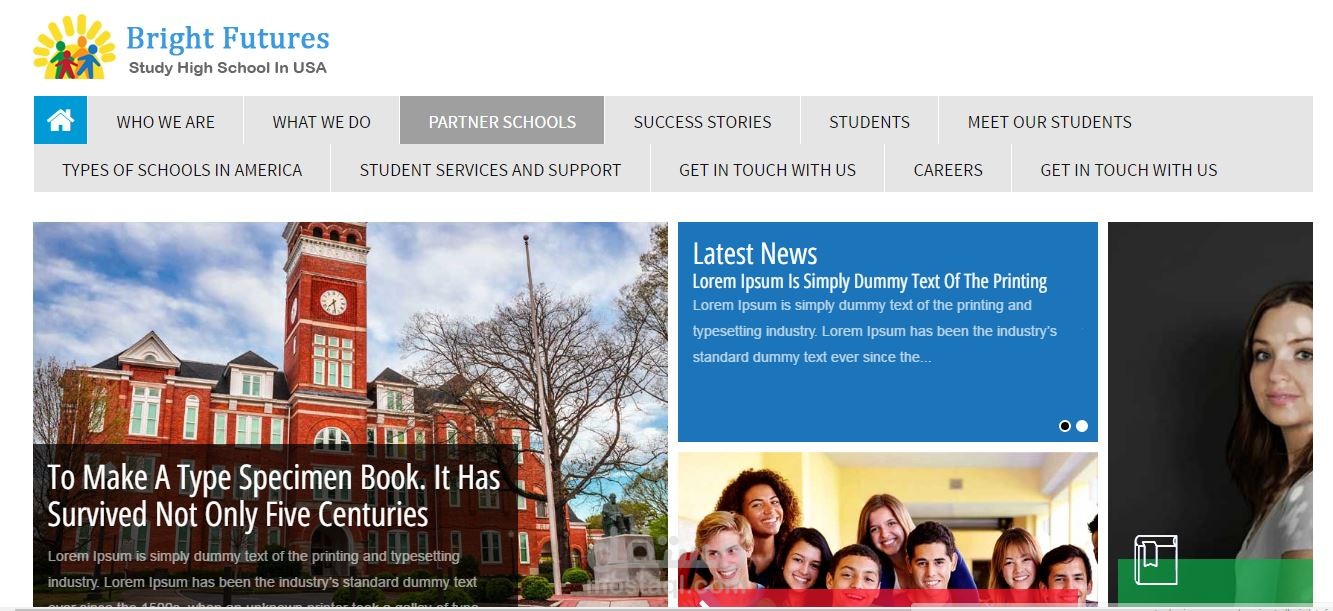The height and width of the screenshot is (611, 1333).
Task: Select the Partner Schools menu item
Action: [x=502, y=122]
